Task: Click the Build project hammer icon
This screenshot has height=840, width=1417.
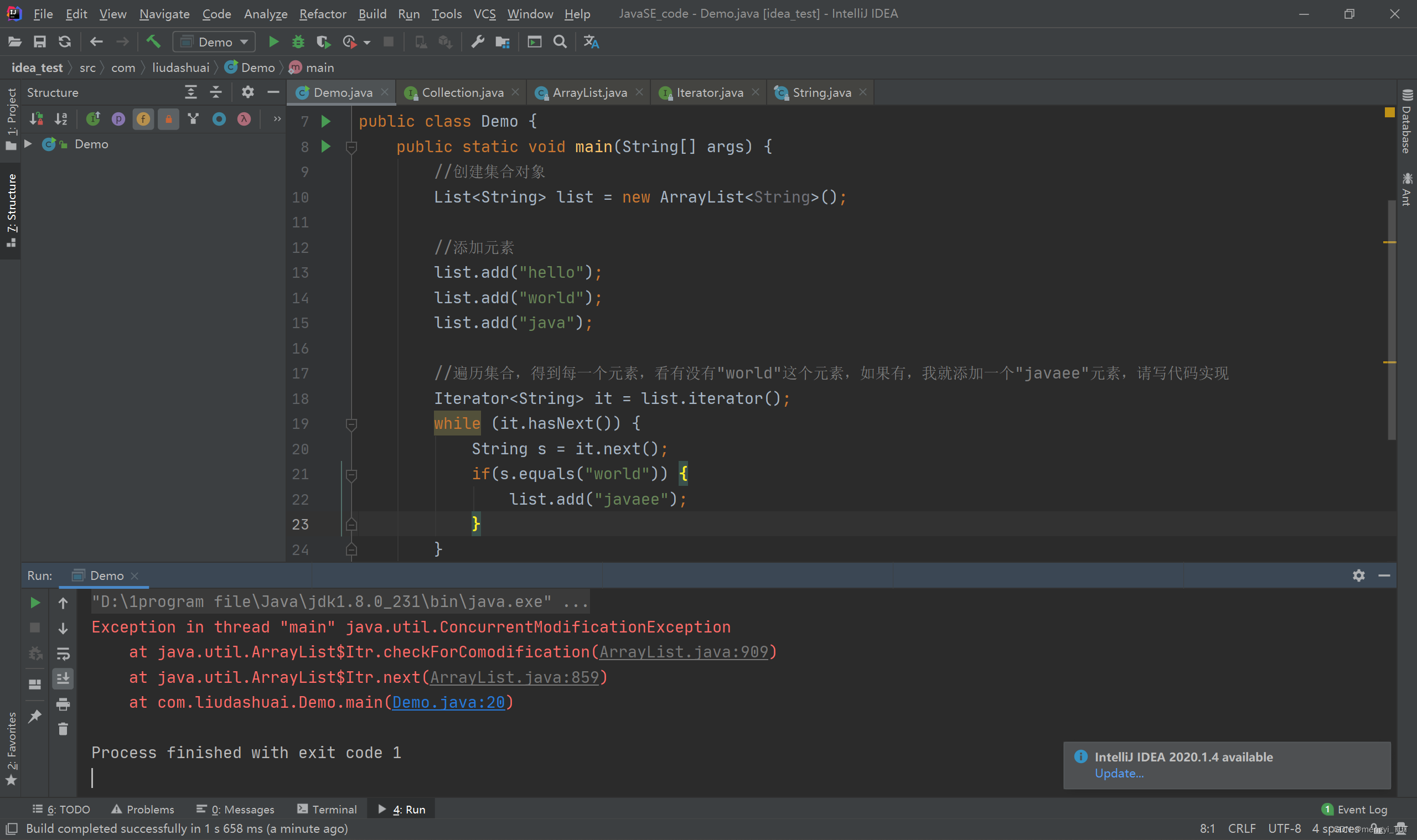Action: pos(153,42)
